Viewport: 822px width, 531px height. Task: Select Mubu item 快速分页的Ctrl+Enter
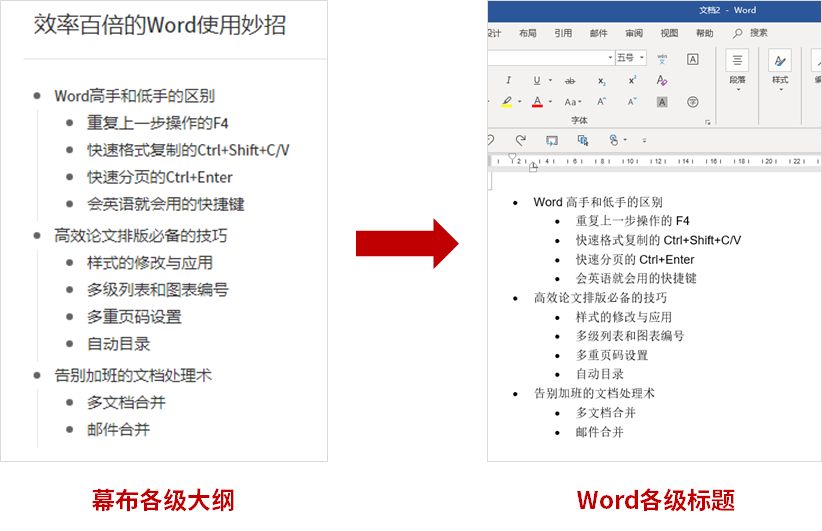click(x=160, y=177)
